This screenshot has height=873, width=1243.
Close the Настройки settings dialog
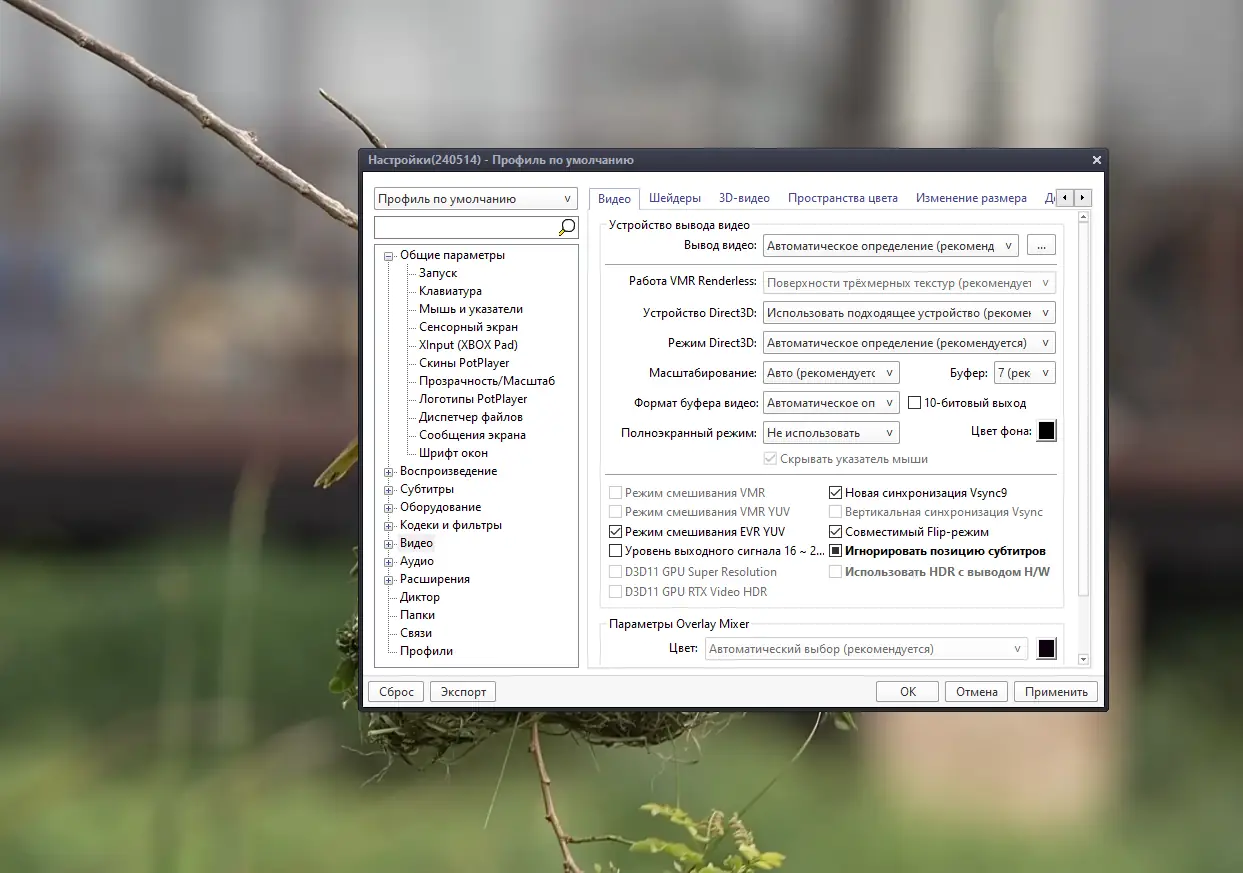(1096, 160)
